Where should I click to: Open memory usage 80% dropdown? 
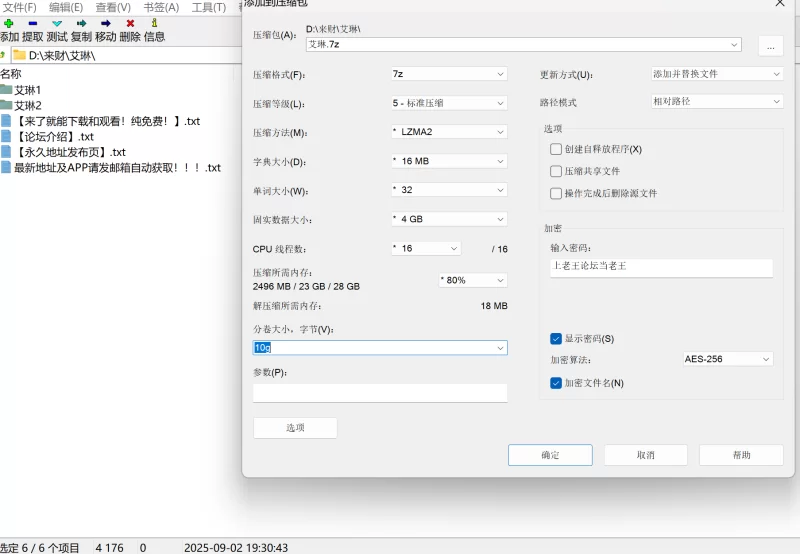point(473,280)
